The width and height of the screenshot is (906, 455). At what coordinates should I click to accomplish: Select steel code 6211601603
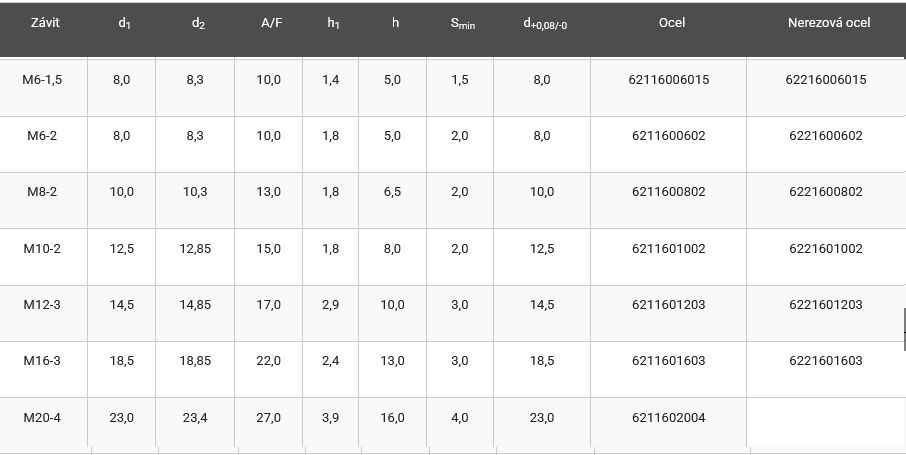click(669, 361)
